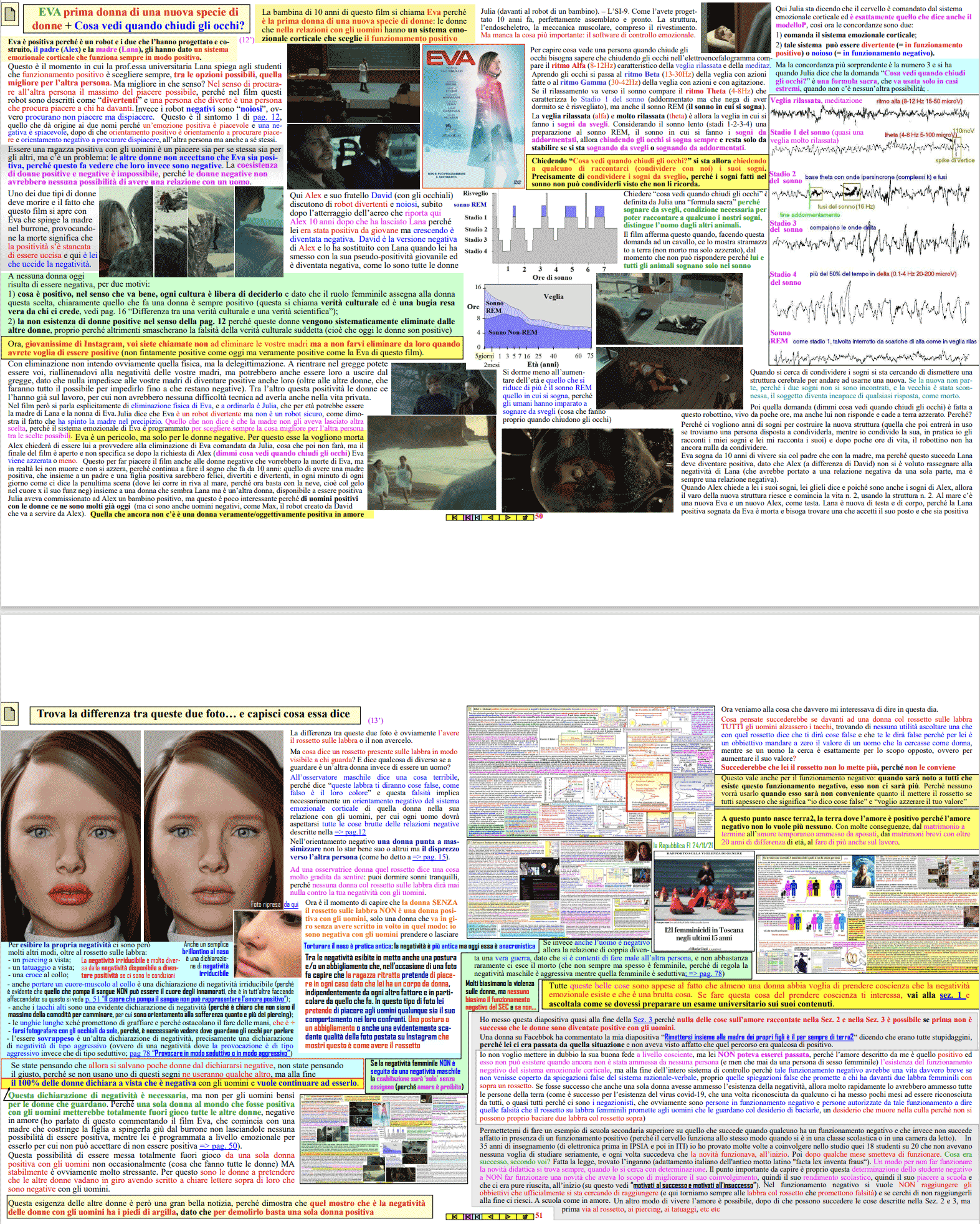Click the EEG sleep-stage waveform figure
This screenshot has width=980, height=1224.
pyautogui.click(x=873, y=230)
